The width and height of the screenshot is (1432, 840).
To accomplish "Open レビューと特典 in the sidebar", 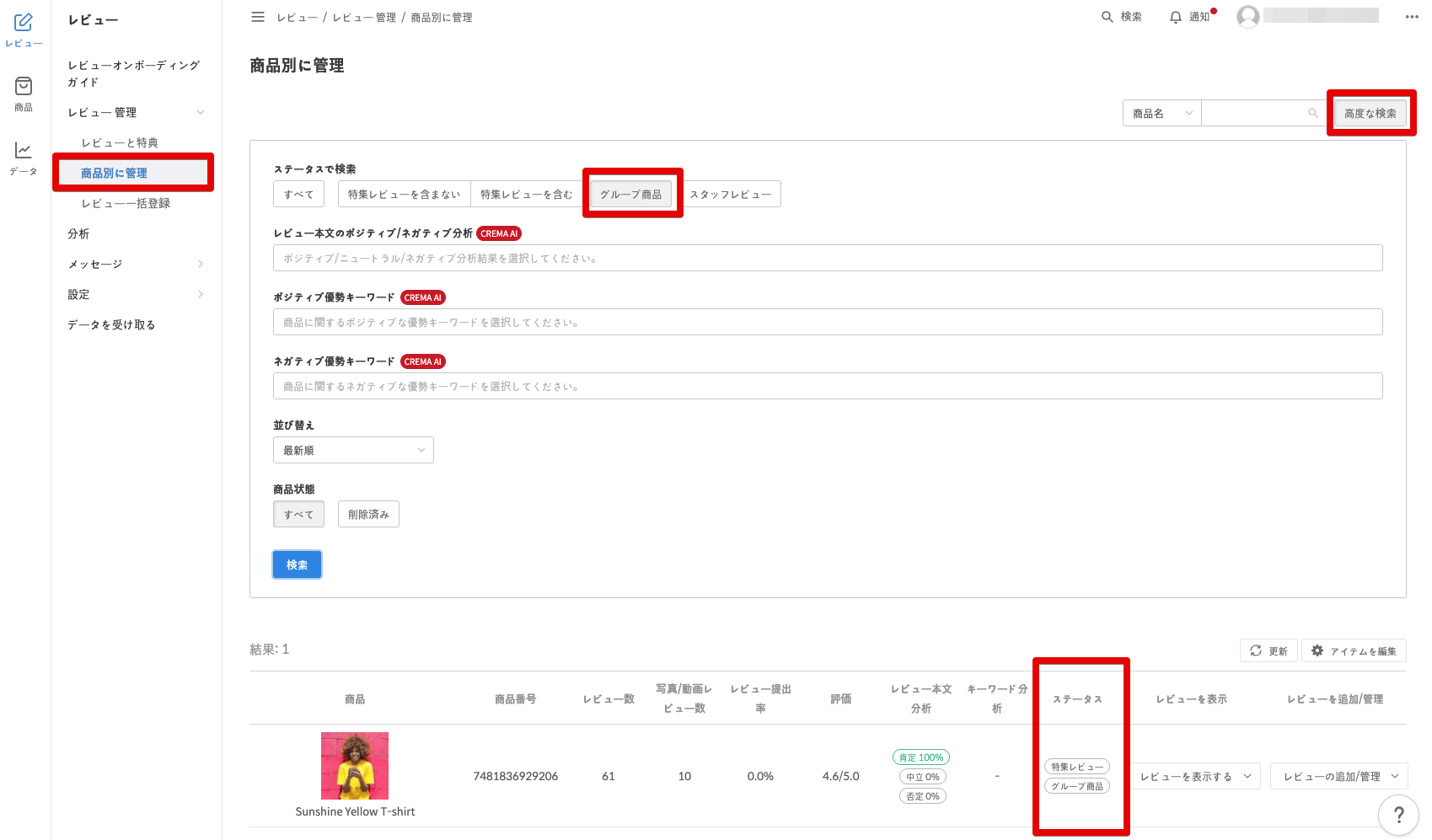I will [120, 143].
